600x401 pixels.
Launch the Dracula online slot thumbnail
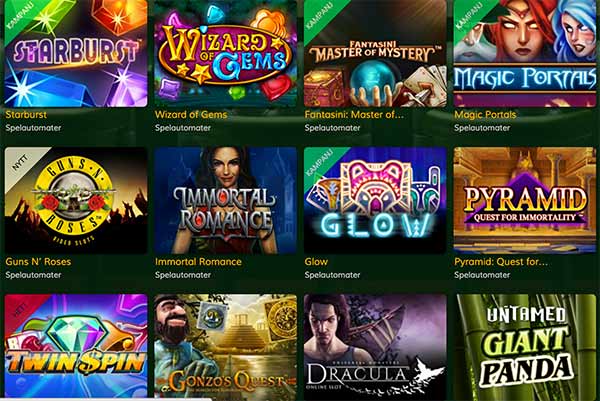375,346
